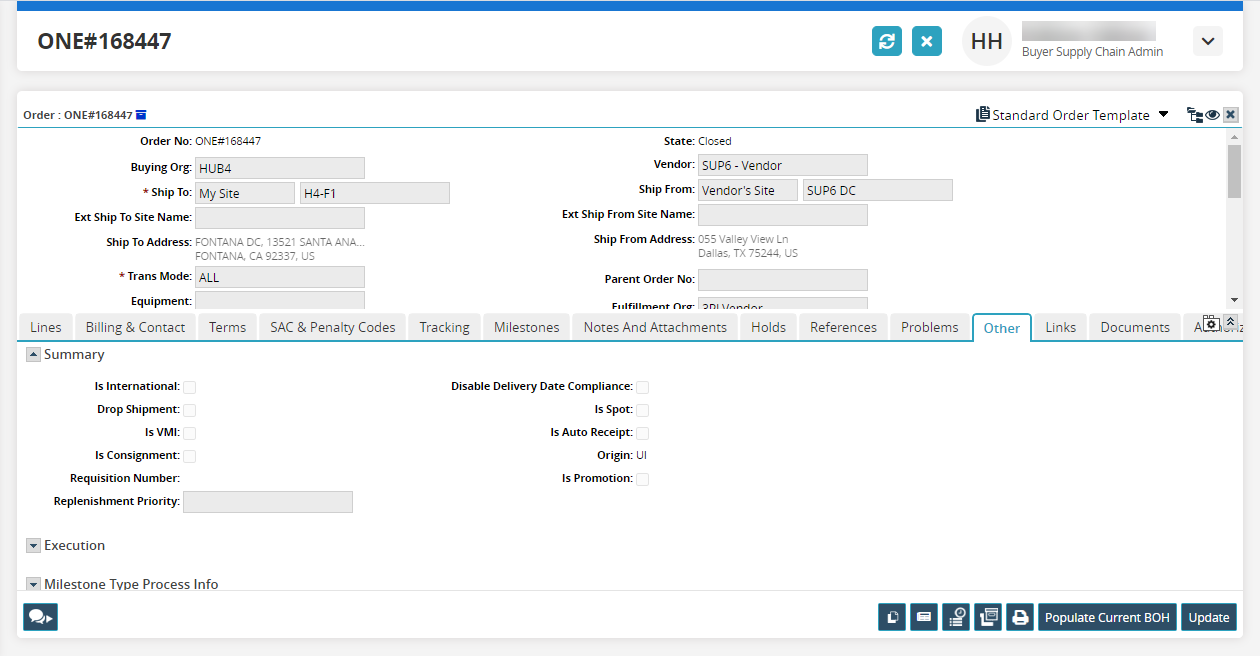Open Standard Order Template dropdown
Screen dimensions: 1260x656
1163,114
